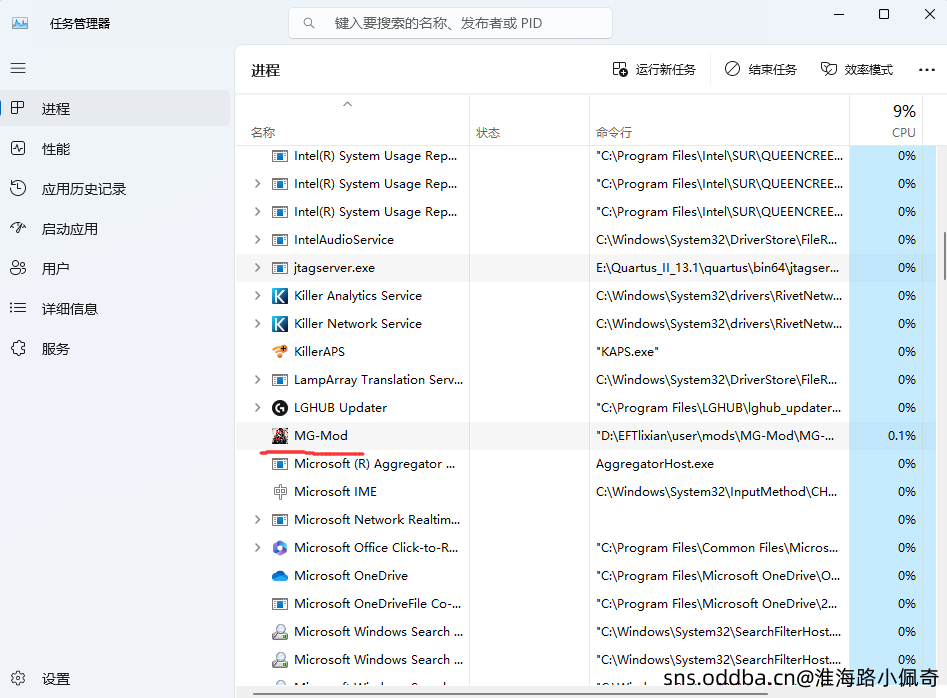
Task: Expand the LampArray Translation Service row
Action: pos(257,380)
